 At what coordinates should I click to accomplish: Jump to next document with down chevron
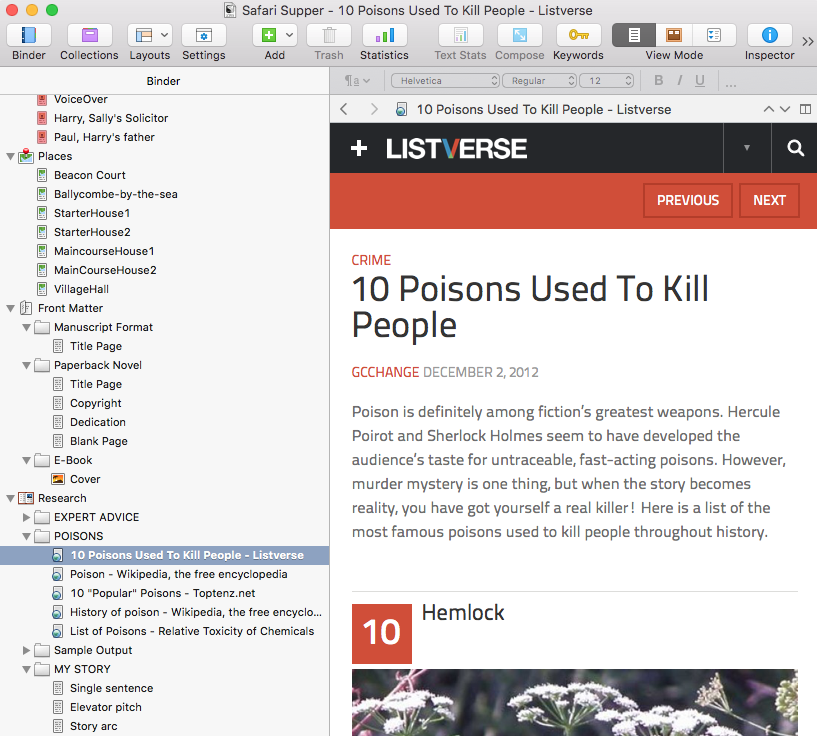(x=785, y=109)
